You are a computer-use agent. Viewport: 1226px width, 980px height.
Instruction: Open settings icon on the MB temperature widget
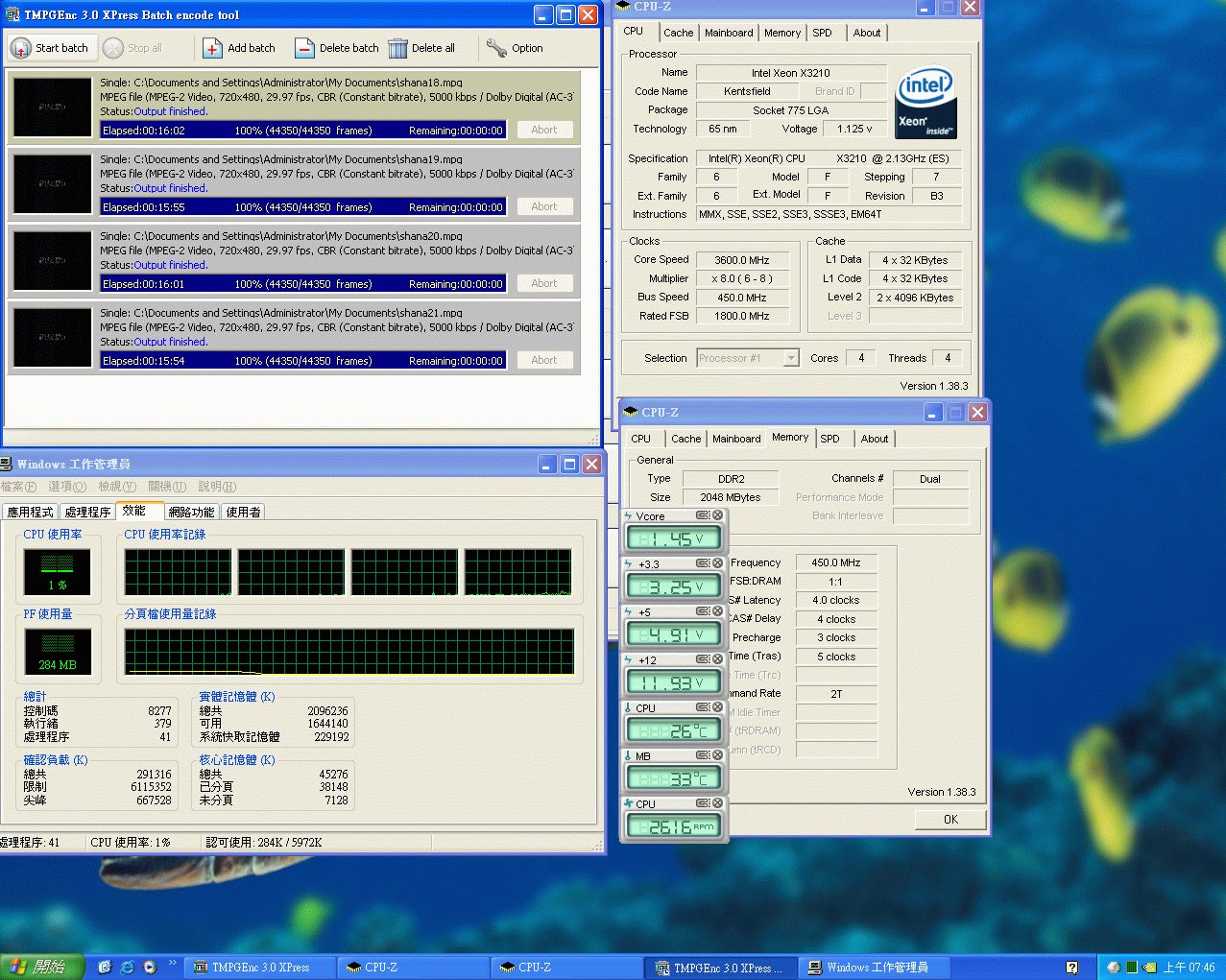703,755
